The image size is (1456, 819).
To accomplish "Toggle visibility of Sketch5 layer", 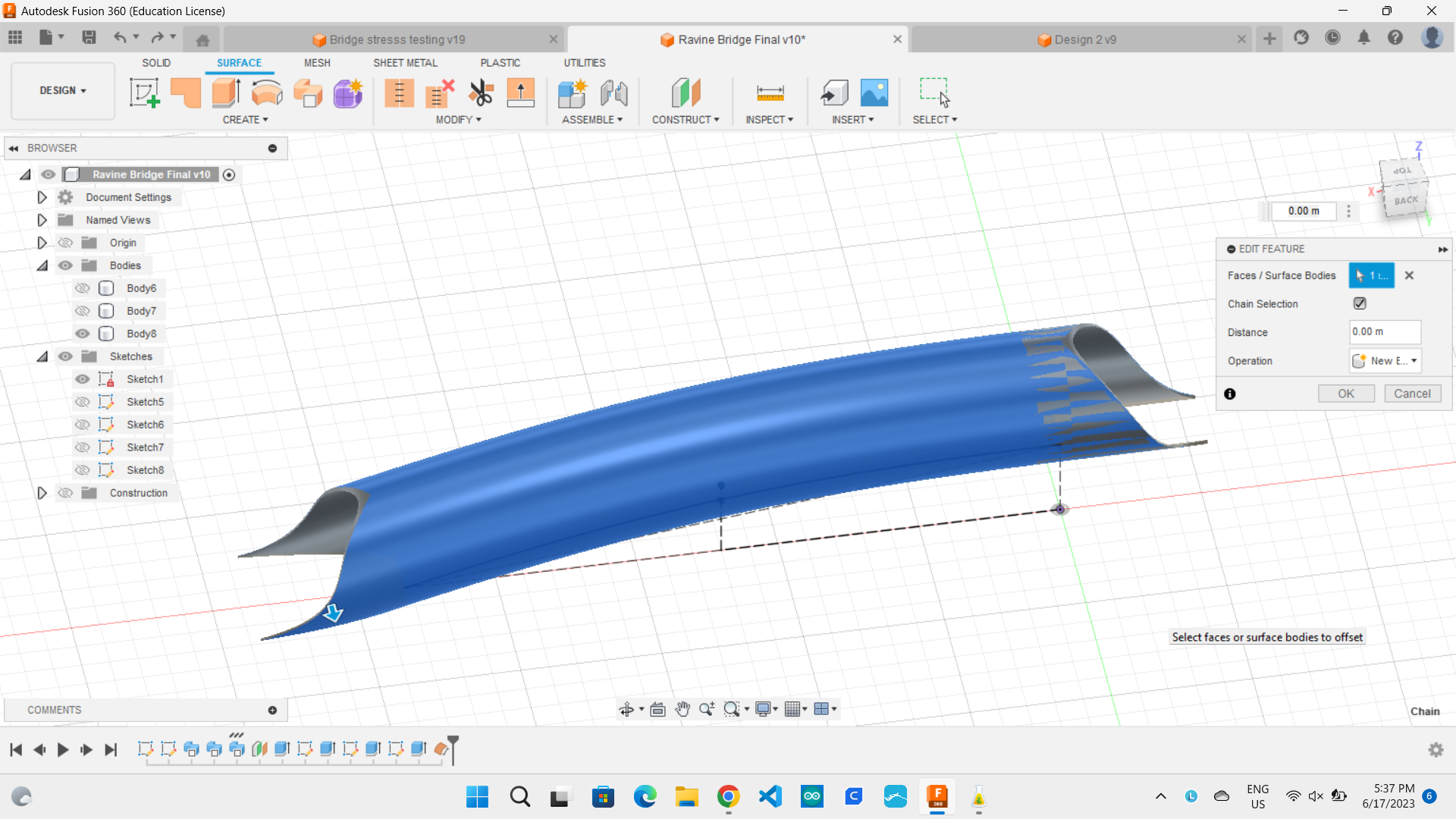I will pos(84,401).
